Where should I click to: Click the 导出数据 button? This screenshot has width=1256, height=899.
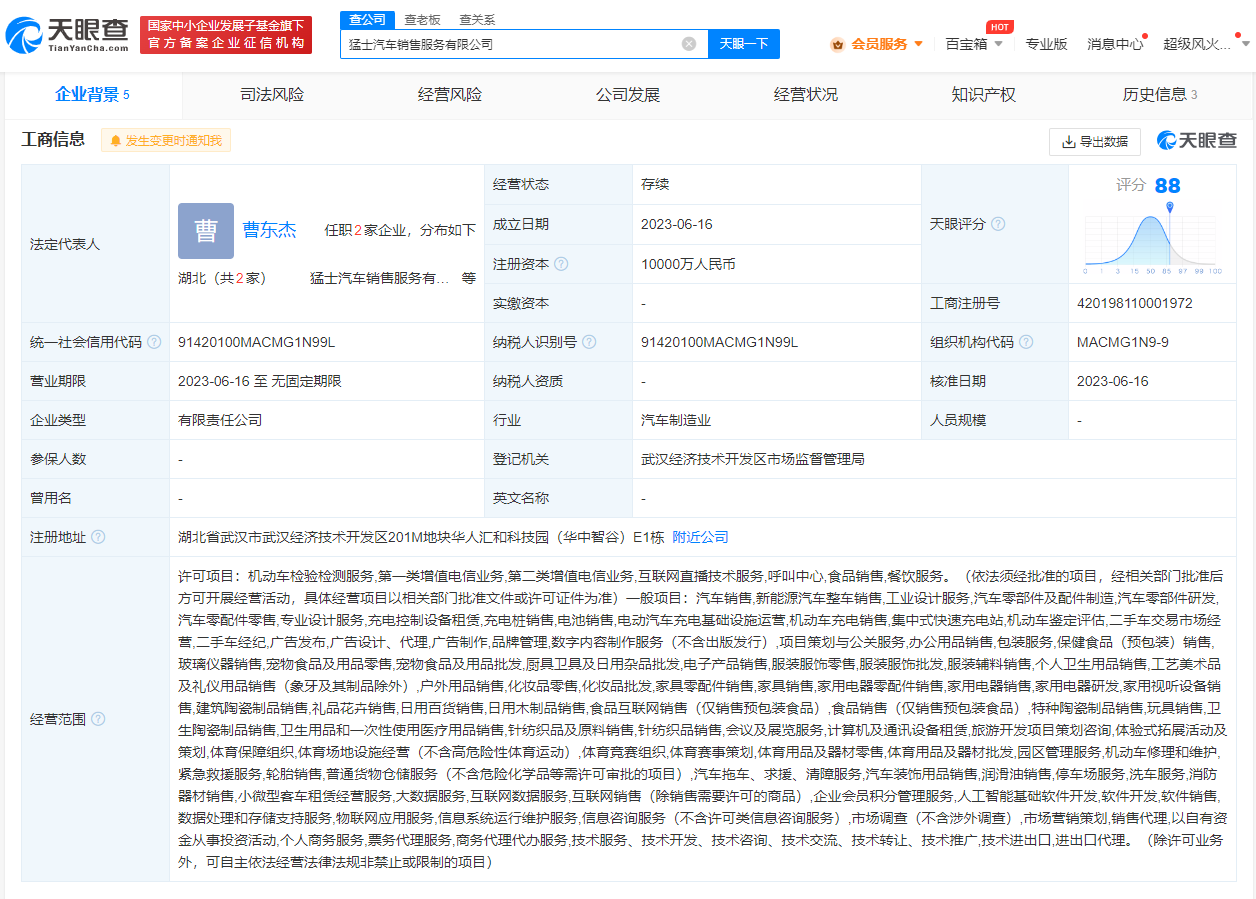click(x=1095, y=142)
